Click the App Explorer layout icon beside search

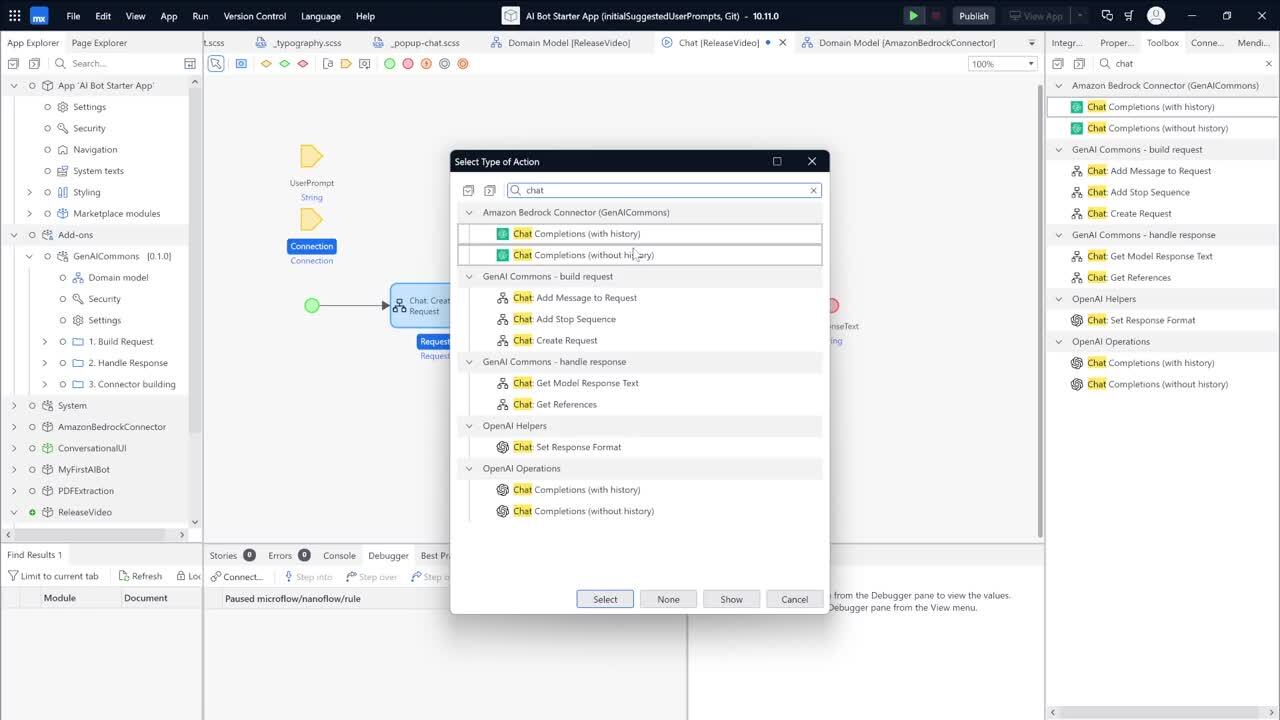190,64
